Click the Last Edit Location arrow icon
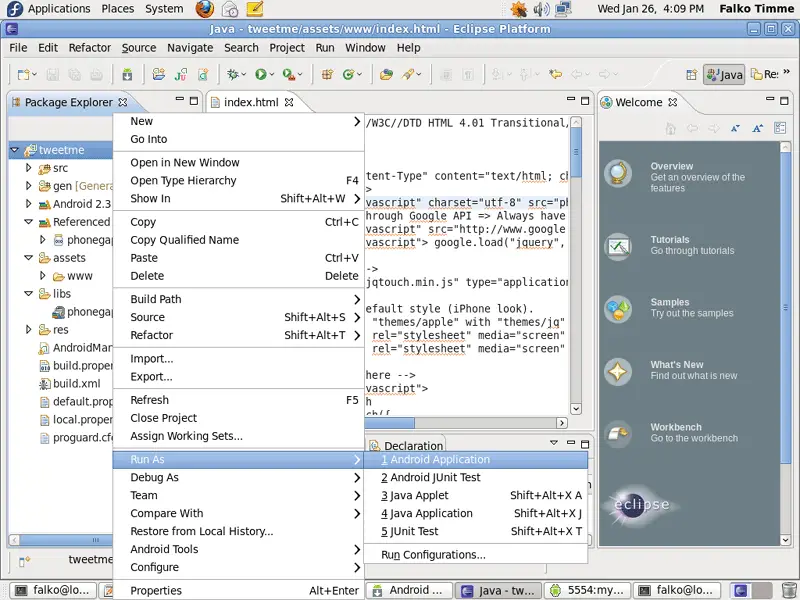This screenshot has width=800, height=600. [555, 74]
